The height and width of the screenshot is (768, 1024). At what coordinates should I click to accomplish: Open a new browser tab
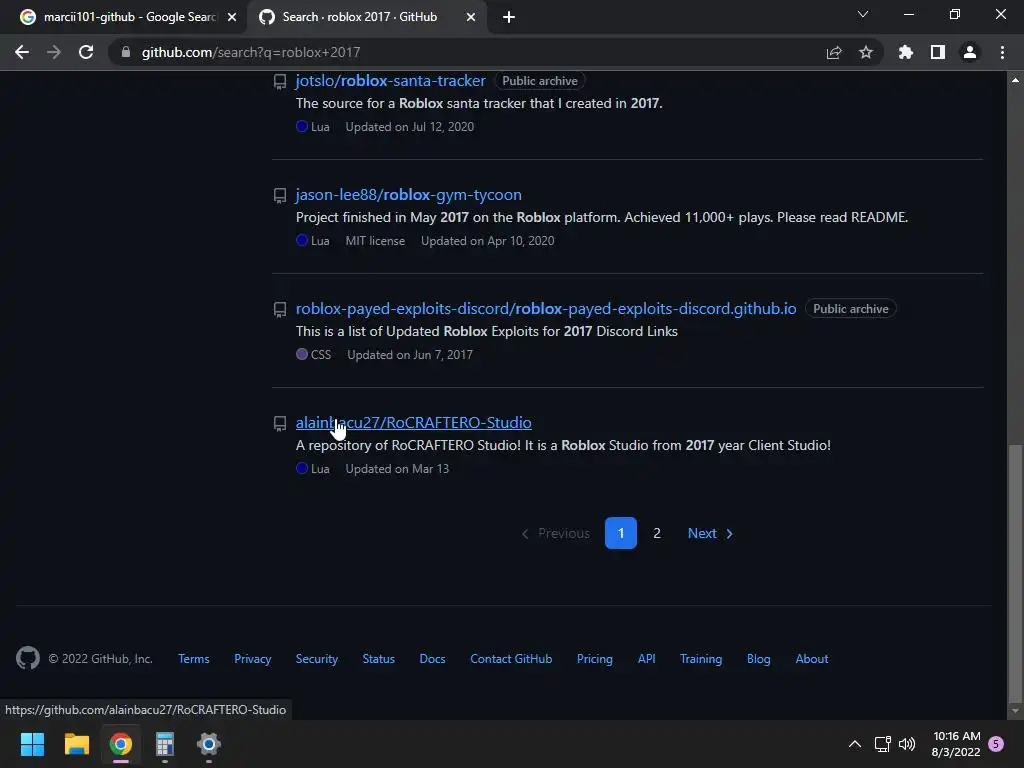pyautogui.click(x=509, y=18)
